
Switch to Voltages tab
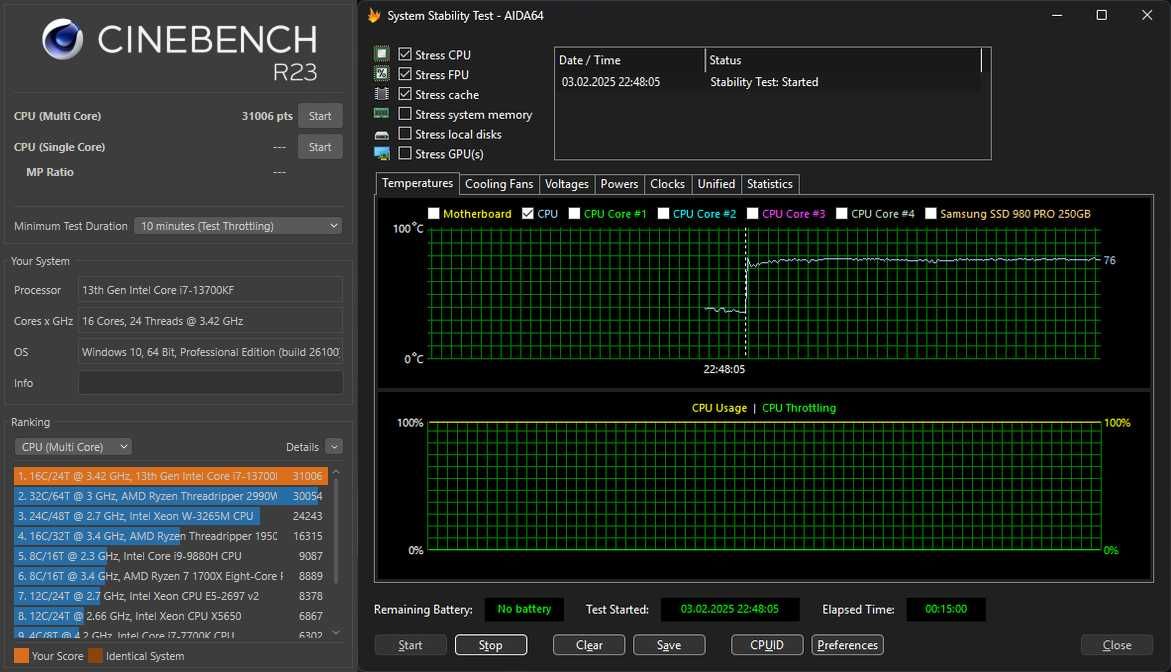coord(567,184)
